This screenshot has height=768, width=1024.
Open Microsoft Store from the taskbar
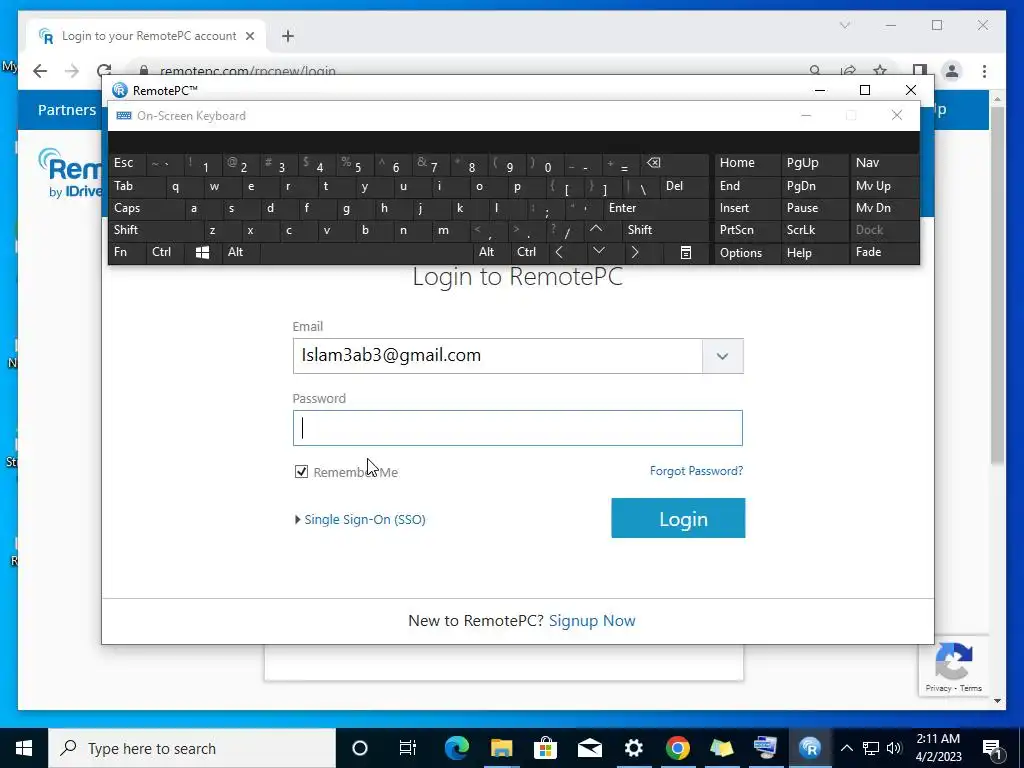(545, 748)
